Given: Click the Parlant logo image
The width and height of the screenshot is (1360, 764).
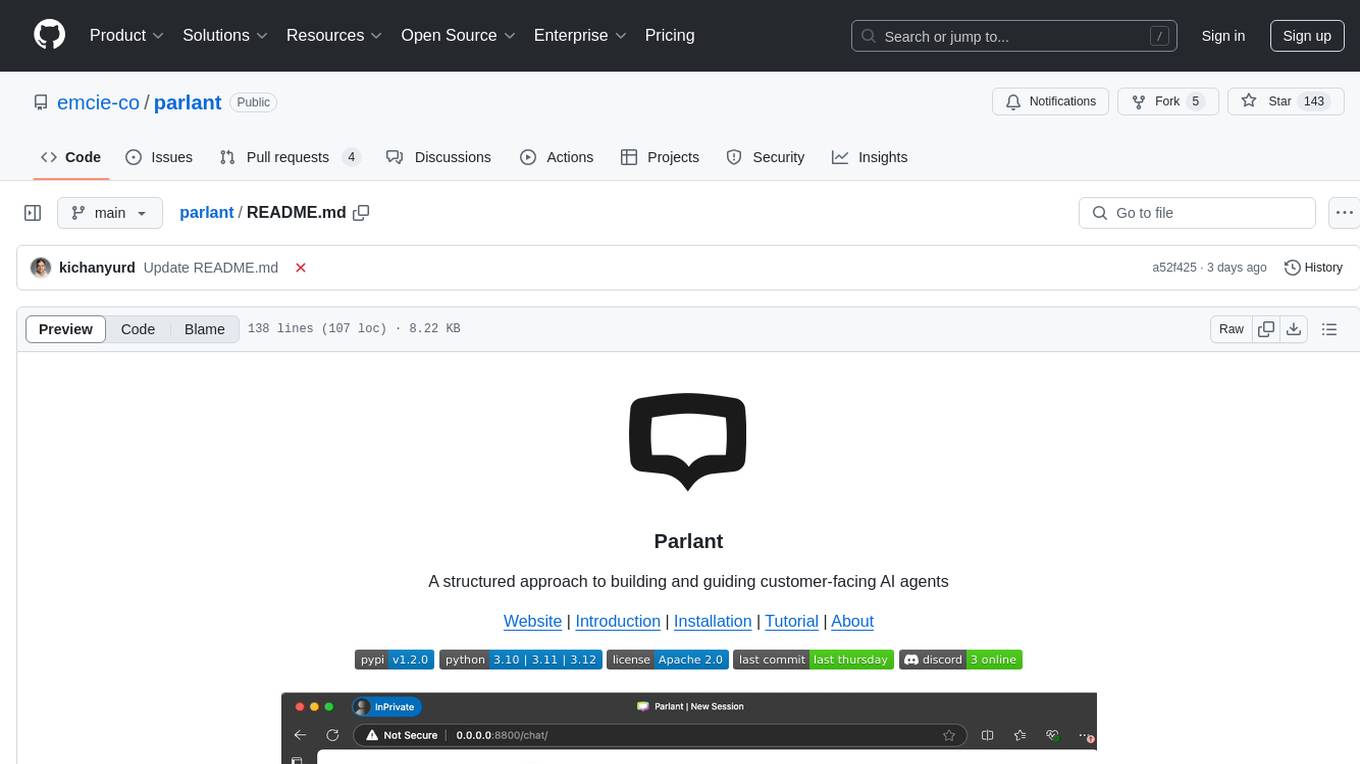Looking at the screenshot, I should (688, 442).
